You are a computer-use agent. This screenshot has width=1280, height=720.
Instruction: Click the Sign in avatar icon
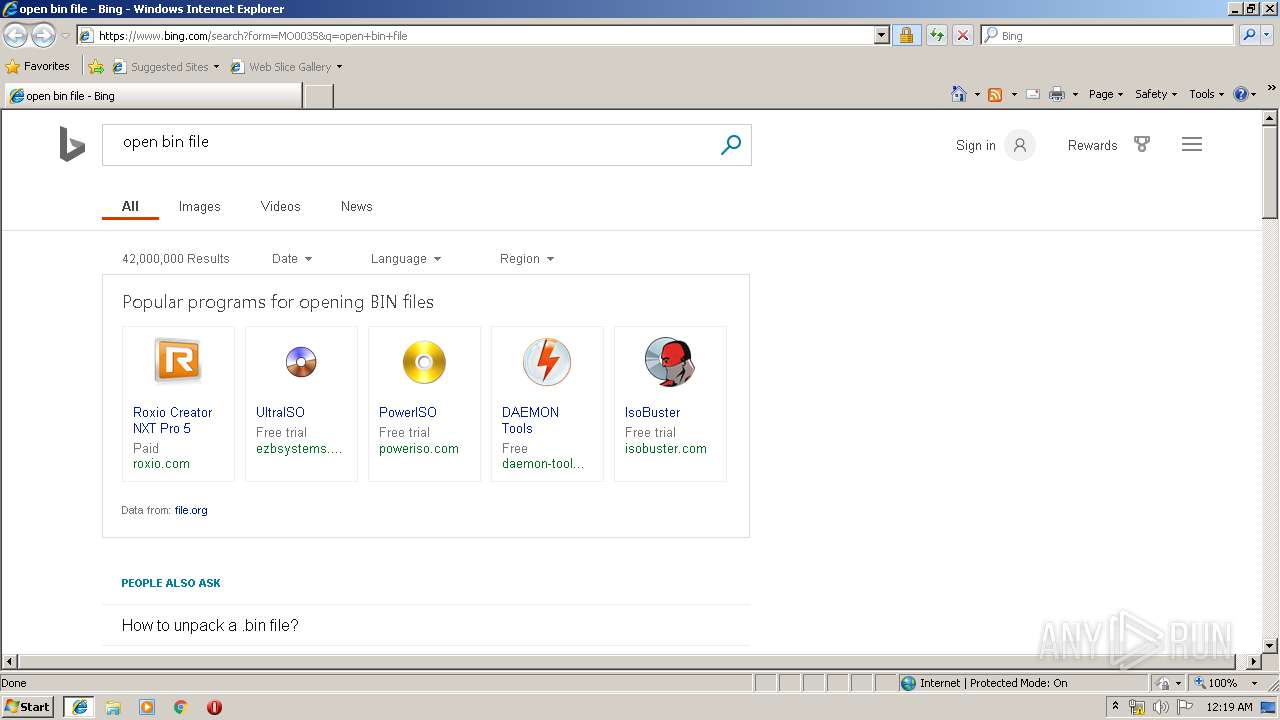pos(1020,145)
